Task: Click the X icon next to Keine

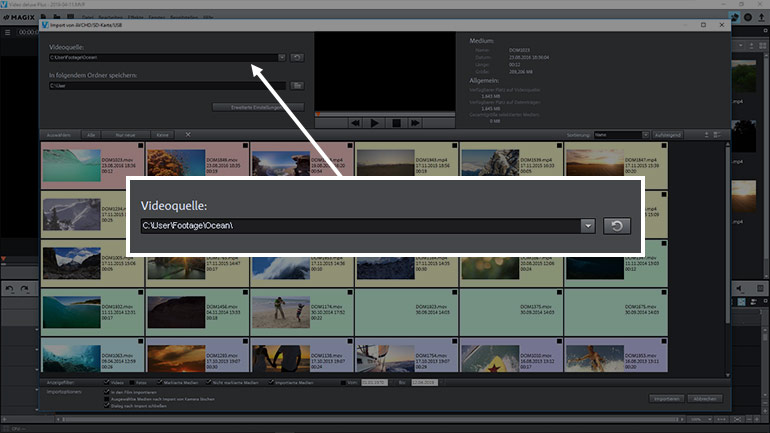Action: click(188, 135)
